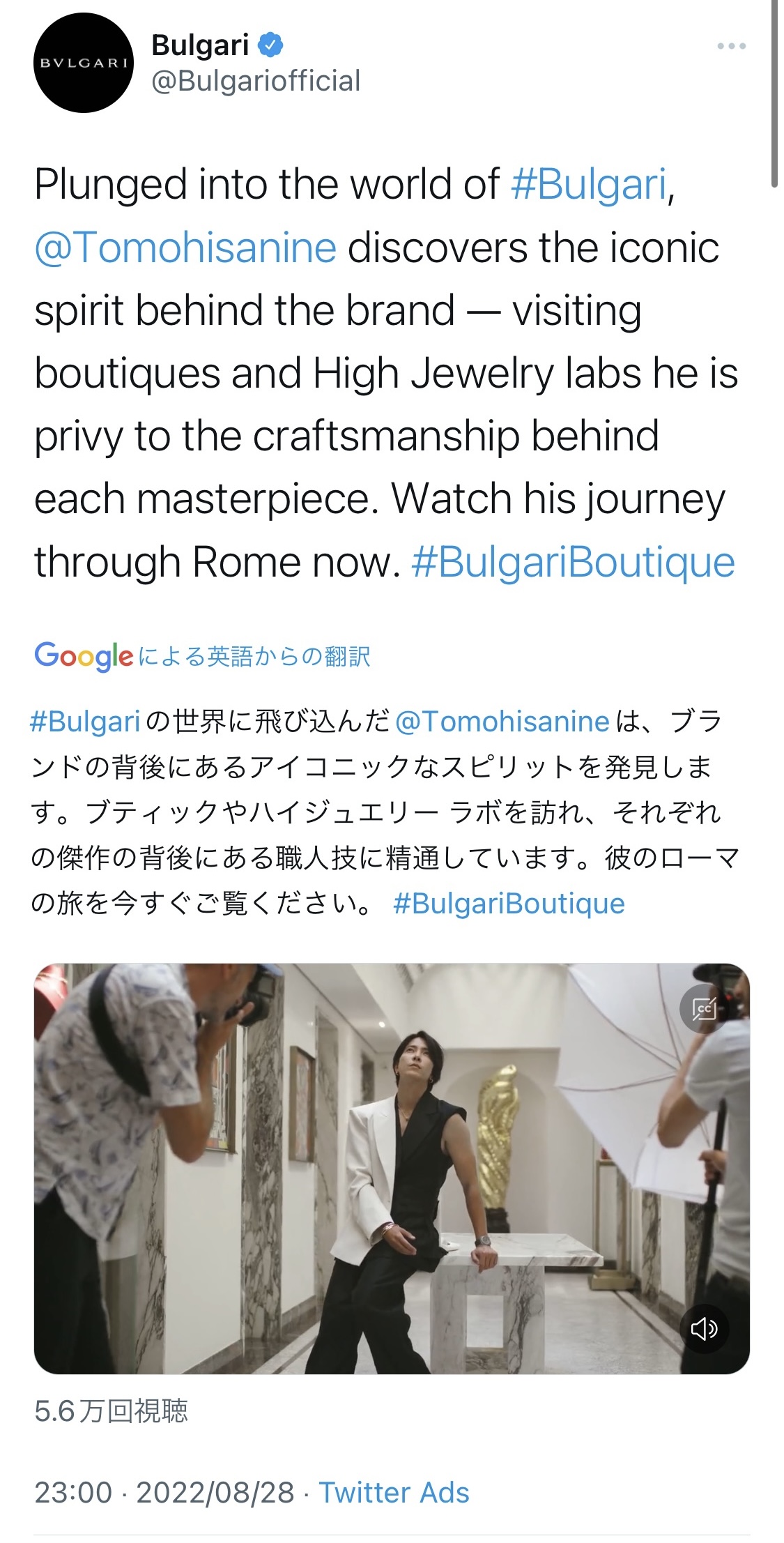Open #BulgariBoutique in the Japanese translation
The image size is (784, 1543).
[509, 904]
